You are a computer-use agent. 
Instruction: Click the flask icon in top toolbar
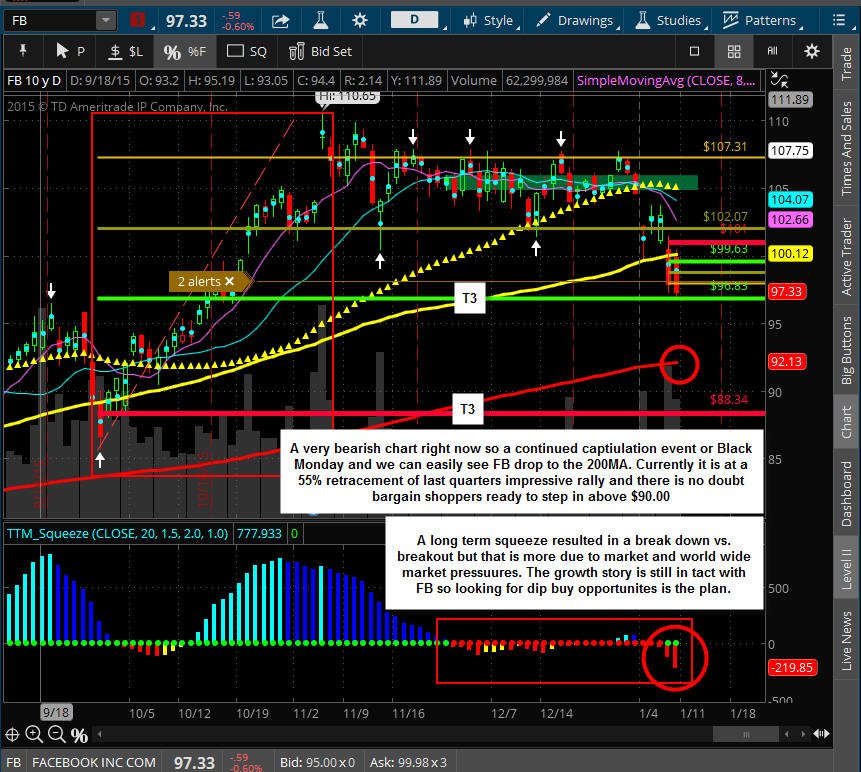tap(321, 20)
